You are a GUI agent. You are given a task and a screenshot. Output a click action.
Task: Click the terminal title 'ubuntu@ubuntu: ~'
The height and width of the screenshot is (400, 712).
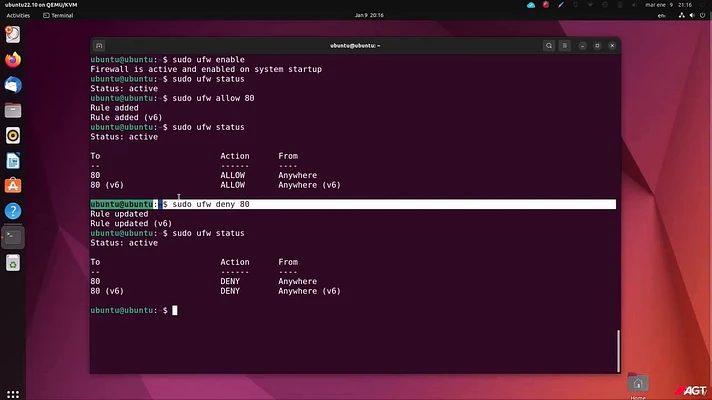click(355, 45)
